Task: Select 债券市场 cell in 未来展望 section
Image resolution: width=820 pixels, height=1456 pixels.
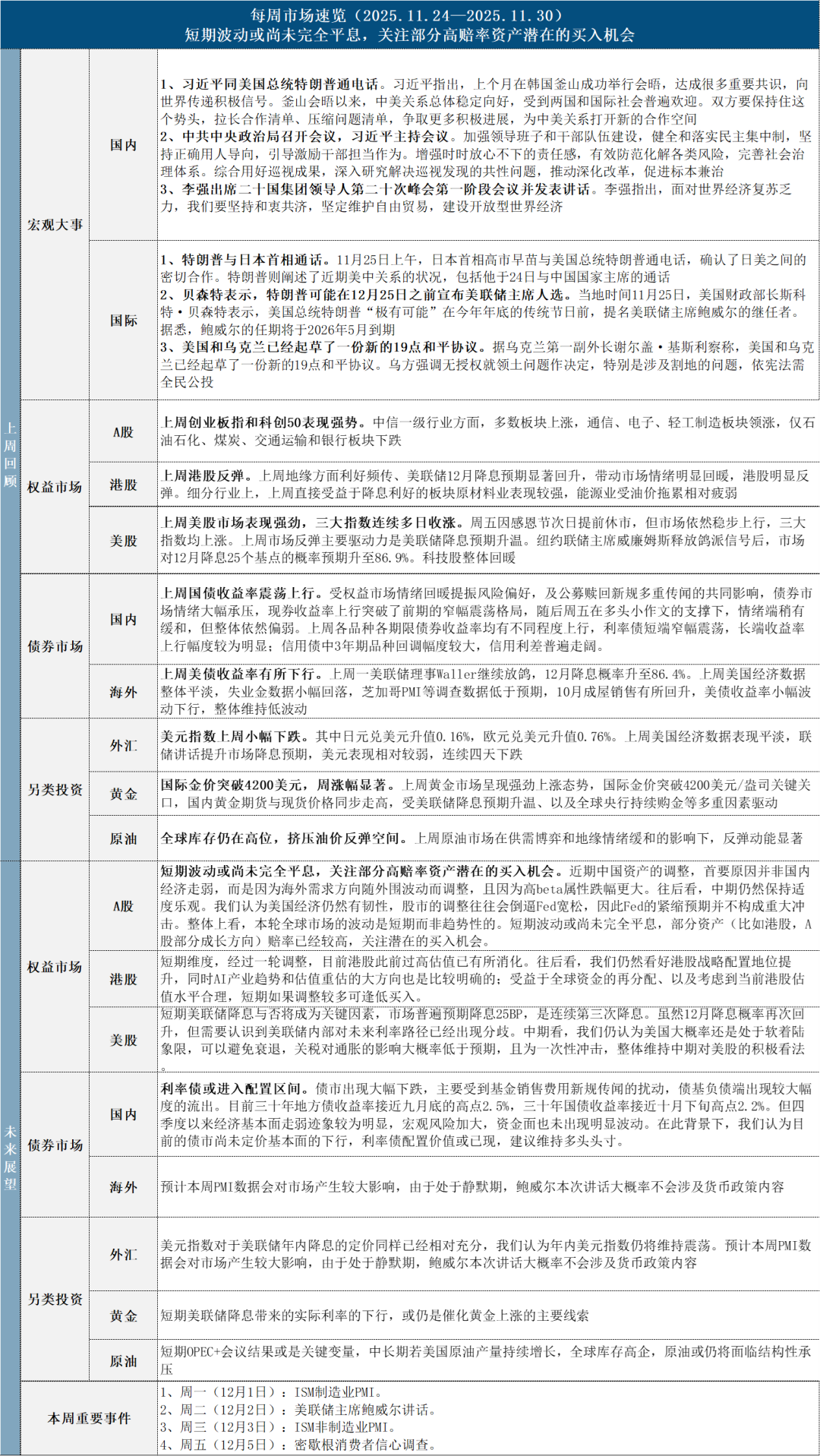Action: point(55,1145)
